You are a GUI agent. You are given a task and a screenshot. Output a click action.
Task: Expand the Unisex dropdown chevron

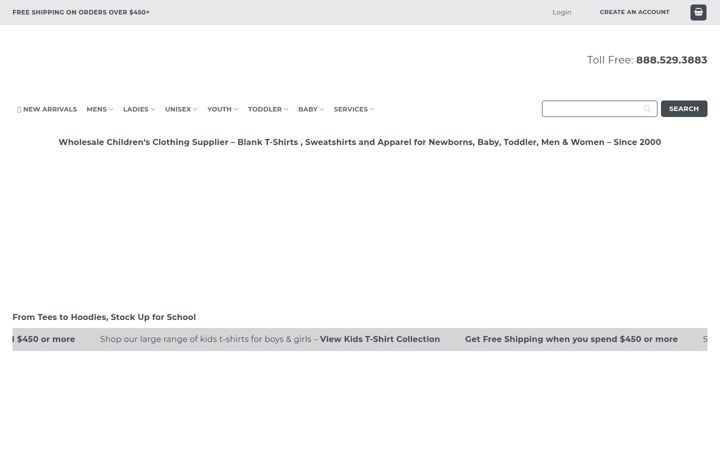[195, 109]
